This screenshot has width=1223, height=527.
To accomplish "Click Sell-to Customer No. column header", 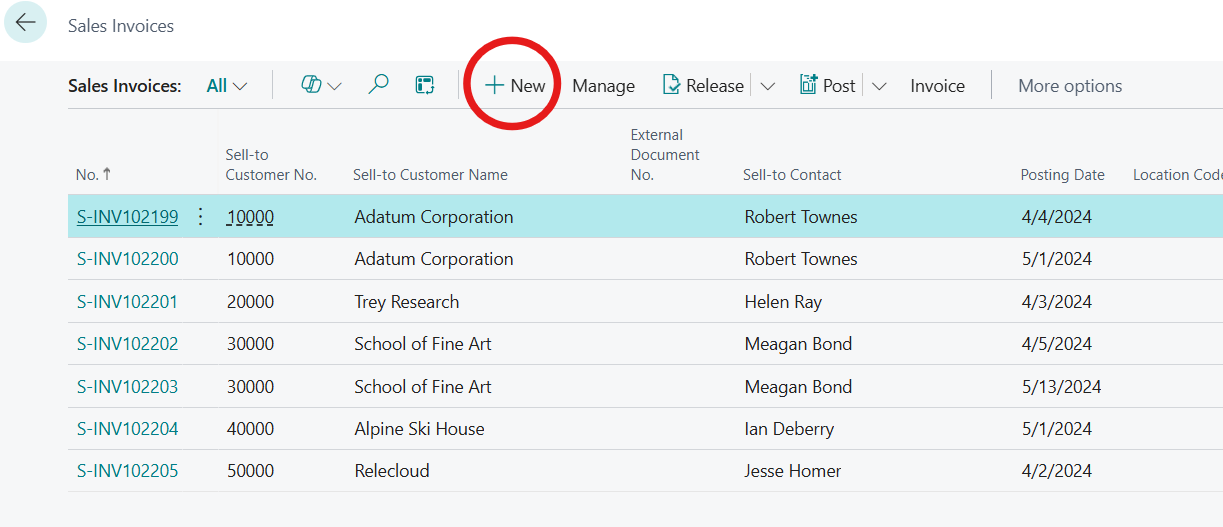I will (271, 165).
